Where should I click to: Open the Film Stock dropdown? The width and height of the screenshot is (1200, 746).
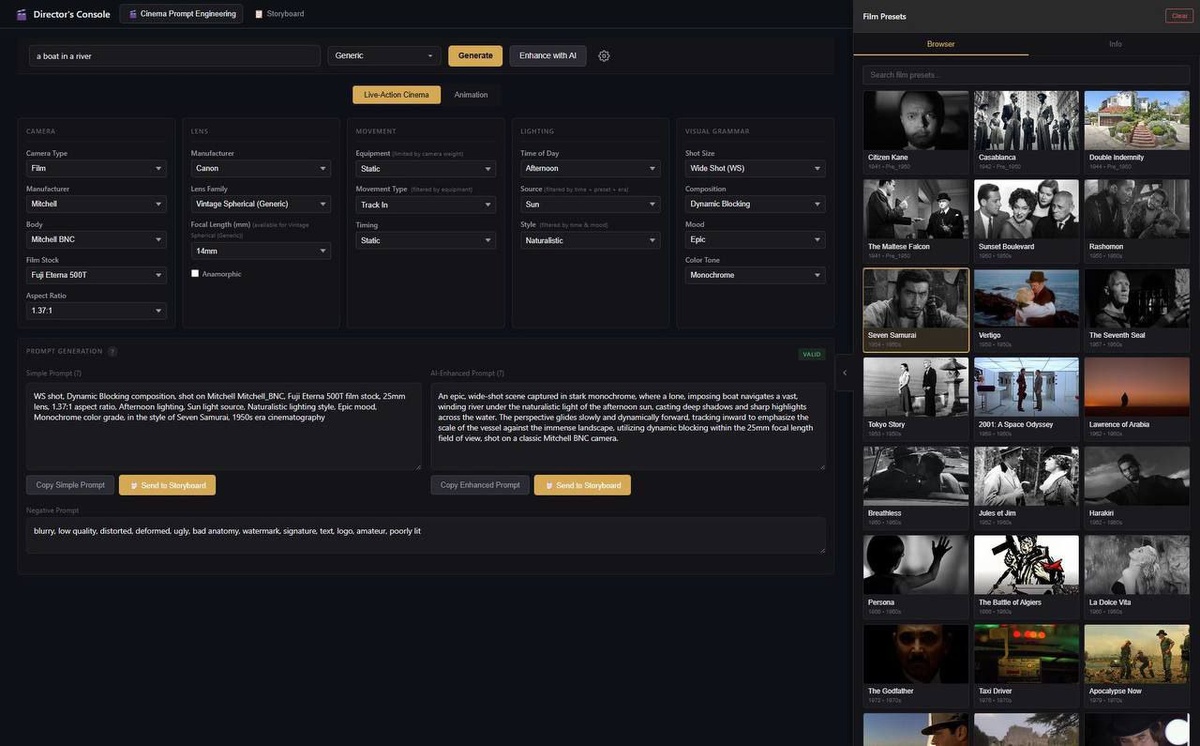point(96,275)
